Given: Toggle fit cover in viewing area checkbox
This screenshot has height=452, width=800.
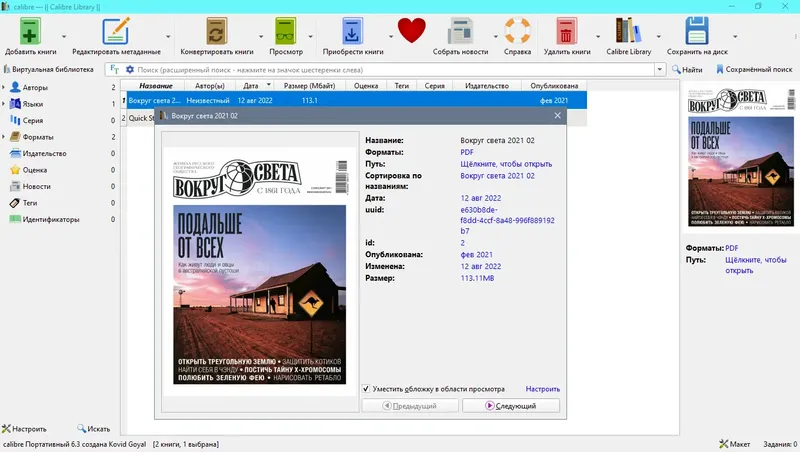Looking at the screenshot, I should pyautogui.click(x=366, y=389).
